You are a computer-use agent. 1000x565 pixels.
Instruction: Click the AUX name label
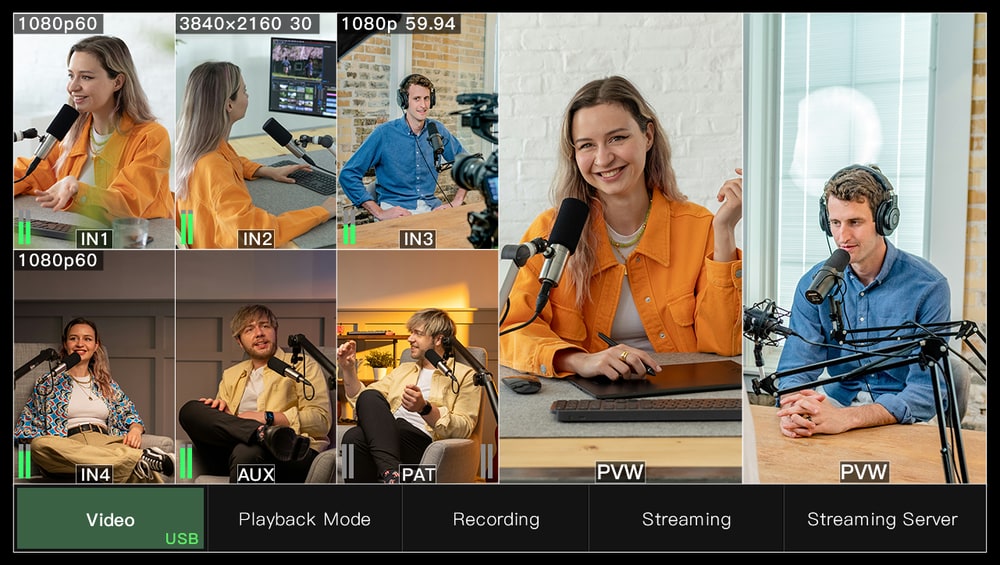tap(256, 474)
